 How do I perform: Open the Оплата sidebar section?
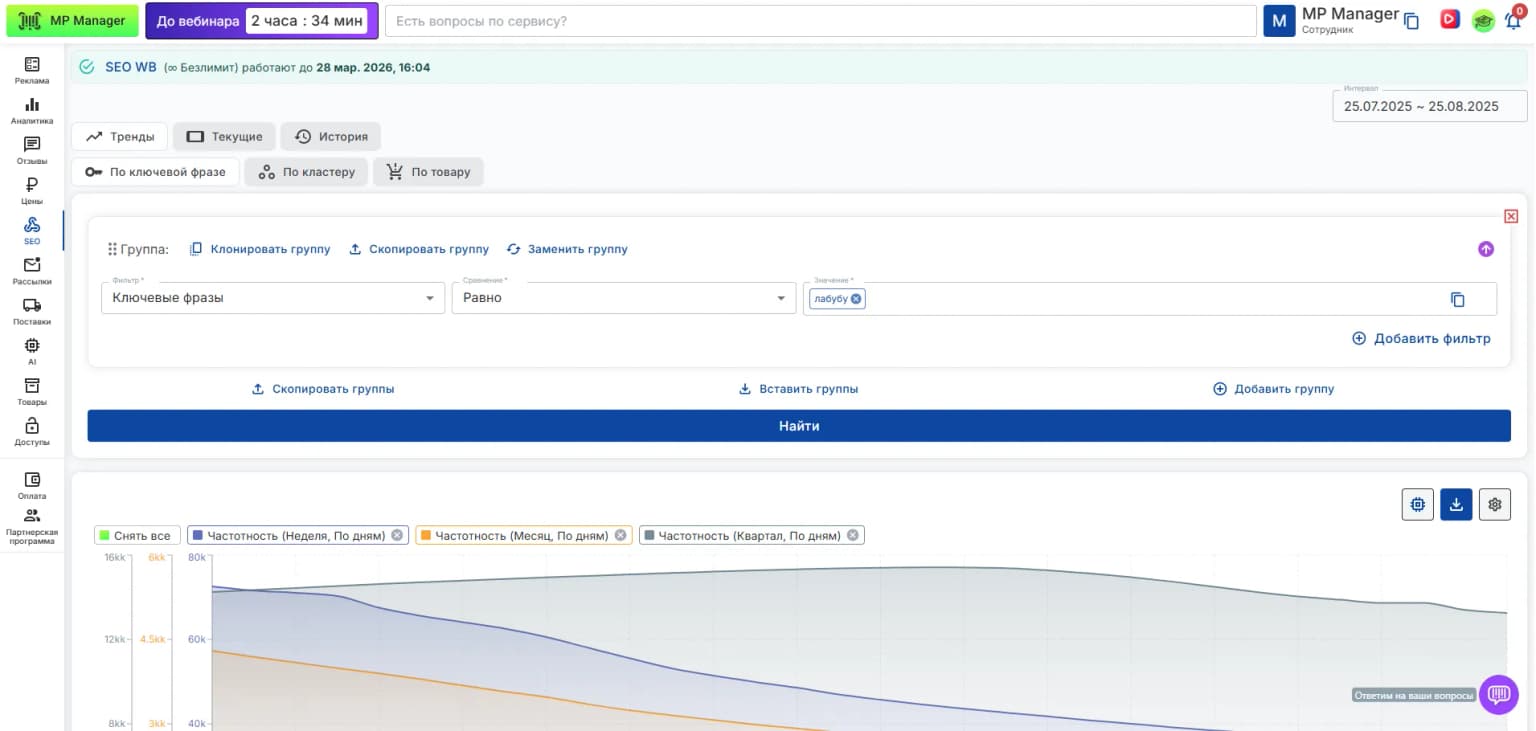(32, 485)
